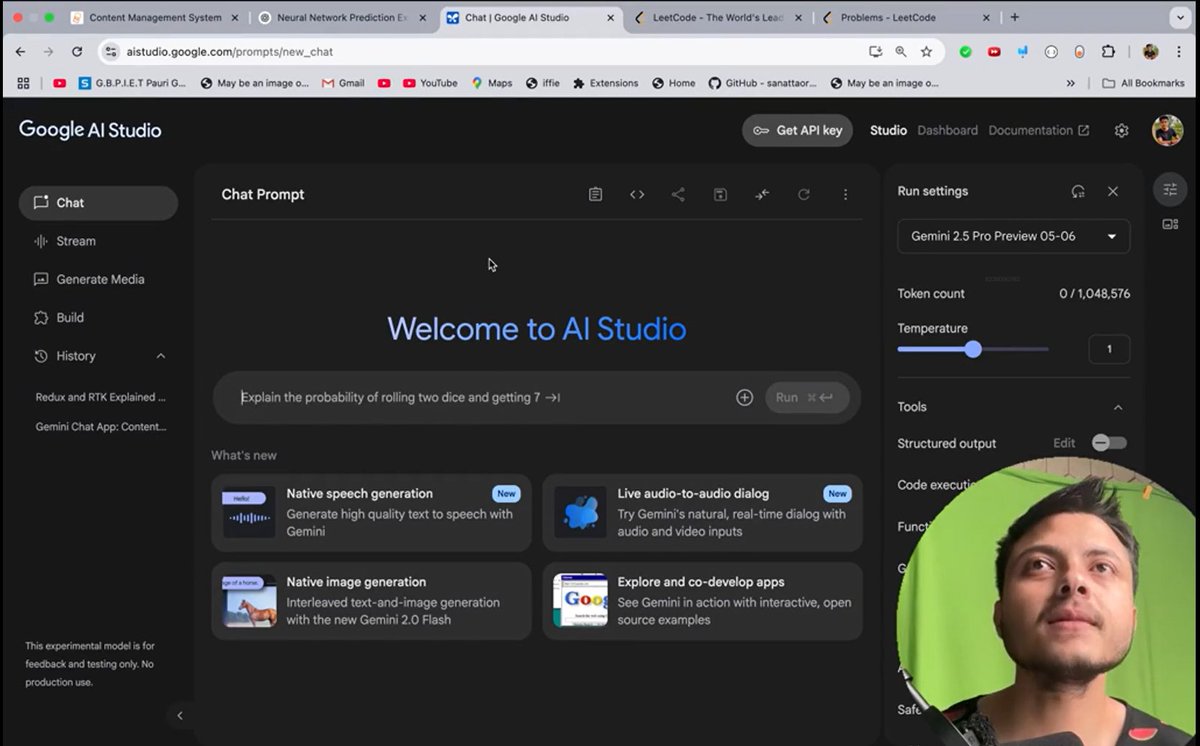The width and height of the screenshot is (1200, 746).
Task: Click the browser back arrow
Action: pyautogui.click(x=20, y=51)
